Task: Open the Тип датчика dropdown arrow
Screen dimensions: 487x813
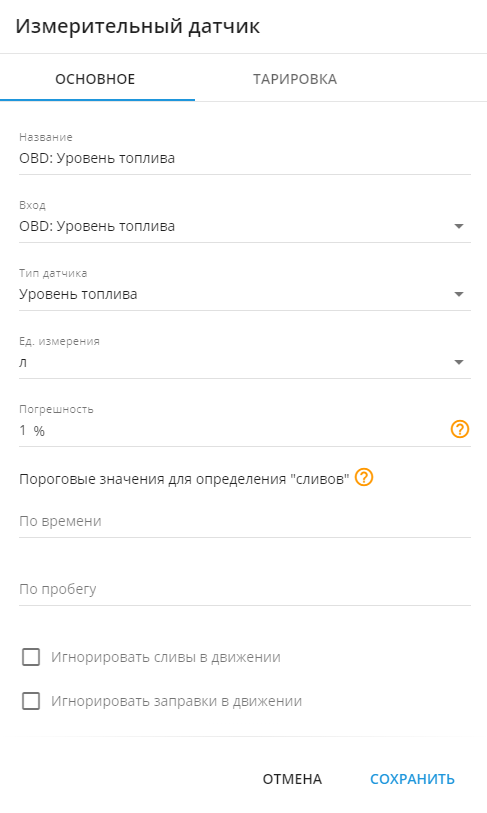Action: click(458, 295)
